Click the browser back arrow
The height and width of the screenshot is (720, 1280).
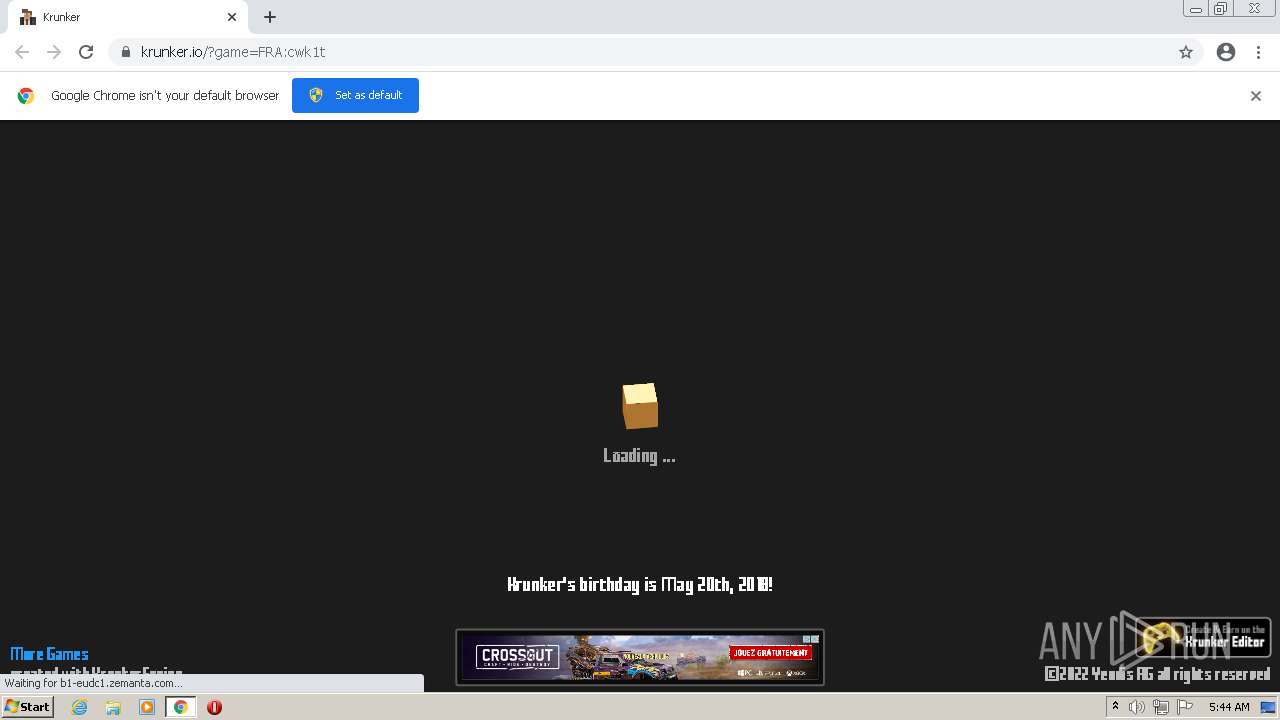(x=22, y=52)
